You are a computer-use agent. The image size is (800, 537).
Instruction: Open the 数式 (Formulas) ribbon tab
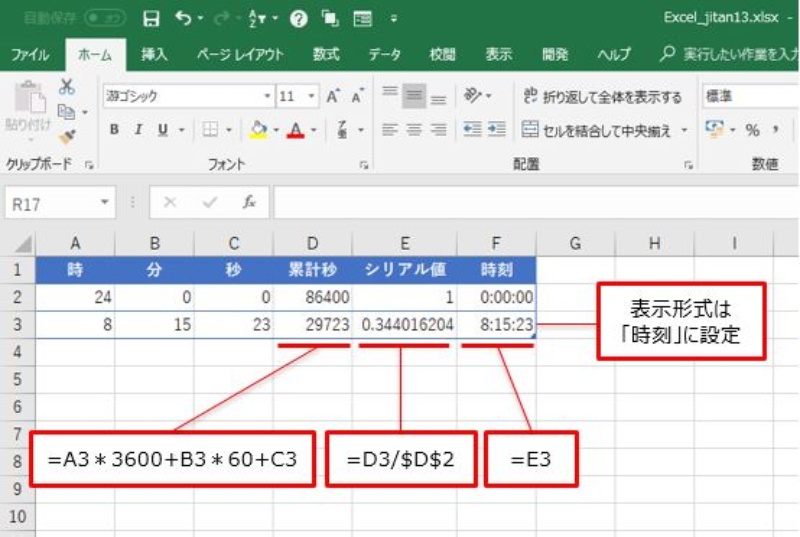pyautogui.click(x=325, y=54)
